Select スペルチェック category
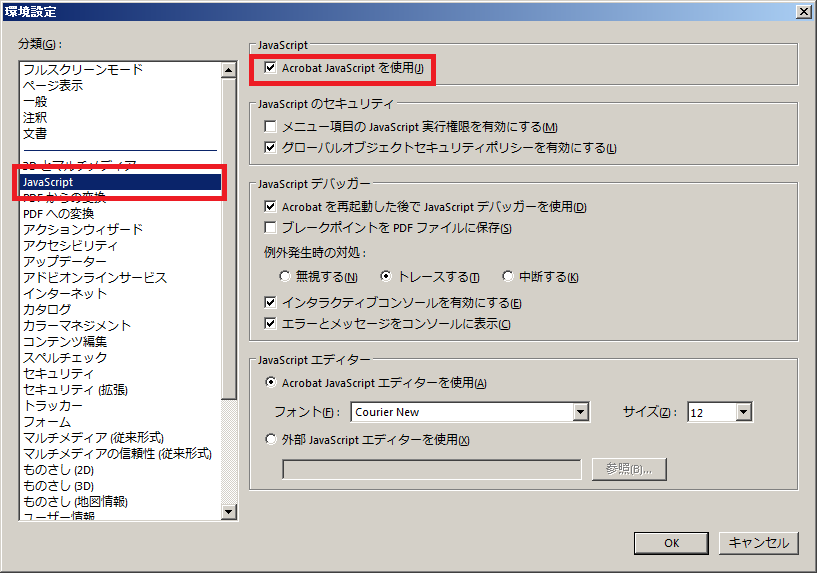 click(x=65, y=358)
